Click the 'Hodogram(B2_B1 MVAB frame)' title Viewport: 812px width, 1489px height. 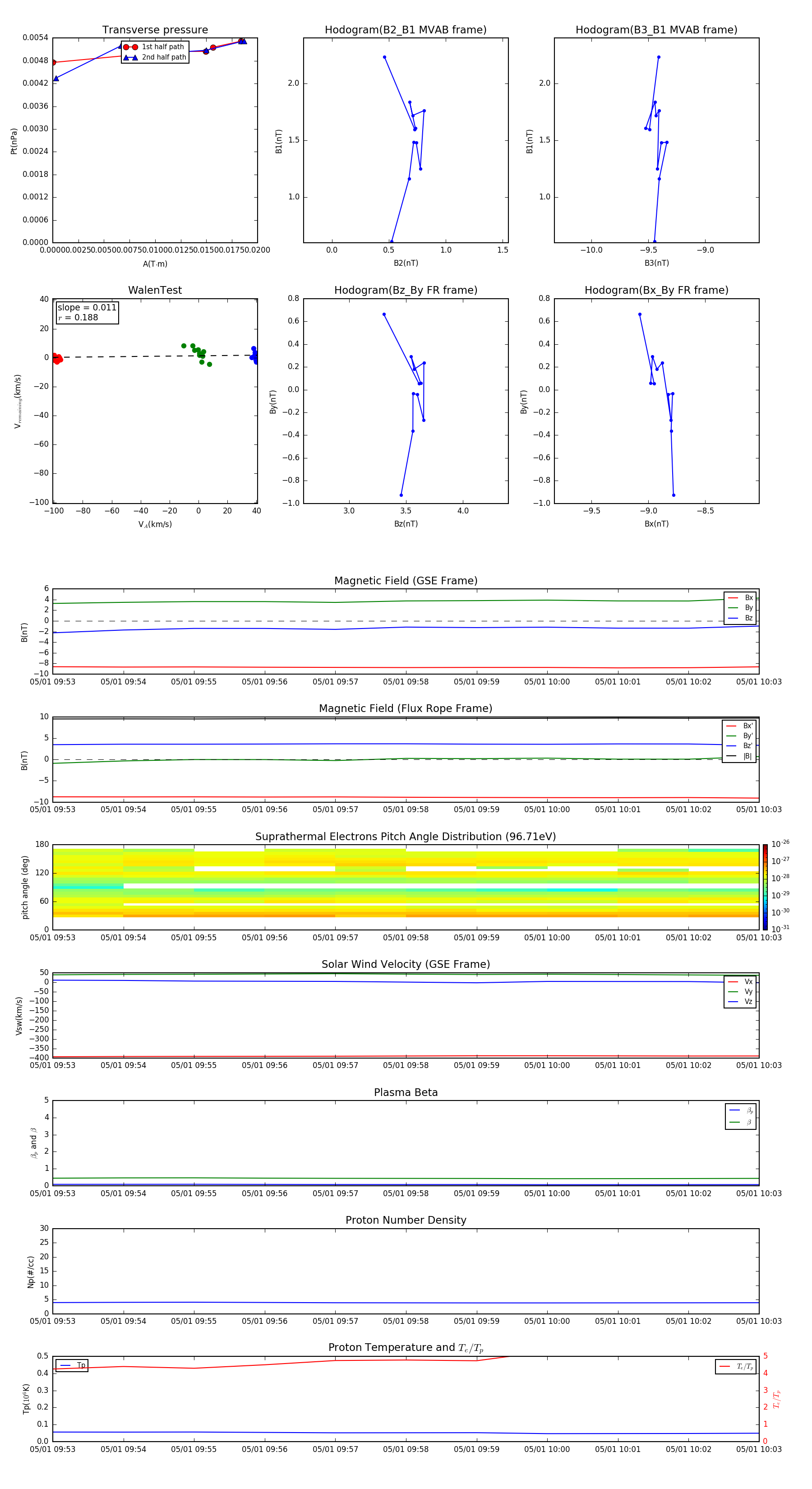406,30
